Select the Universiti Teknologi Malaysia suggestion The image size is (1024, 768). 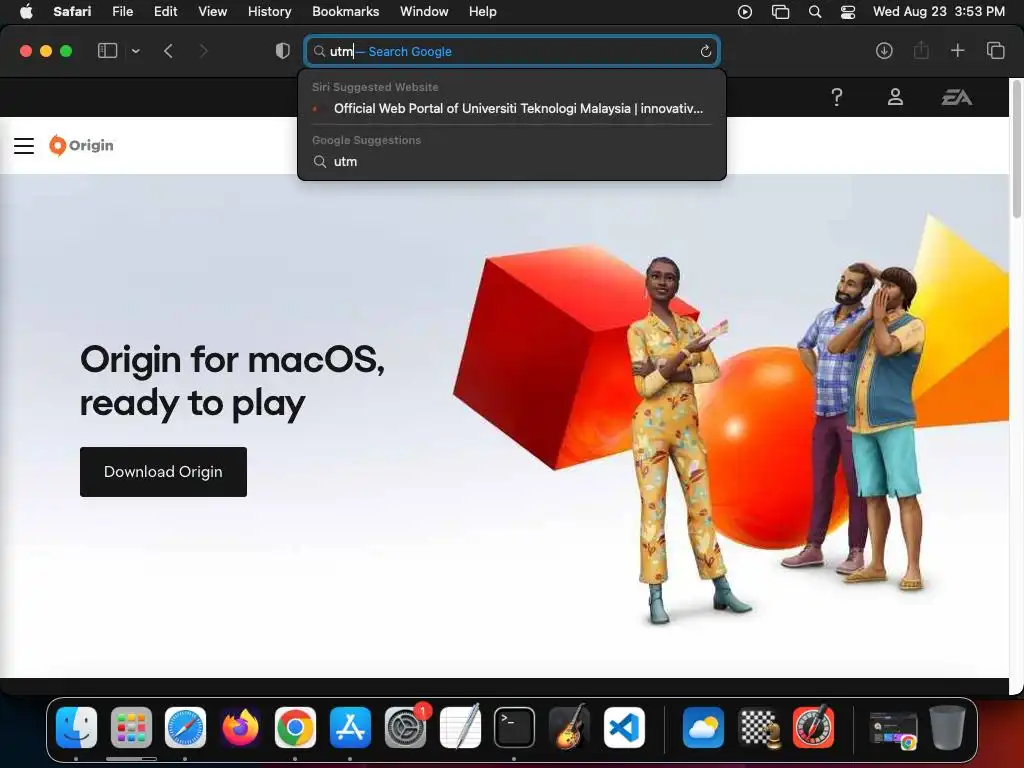click(512, 108)
